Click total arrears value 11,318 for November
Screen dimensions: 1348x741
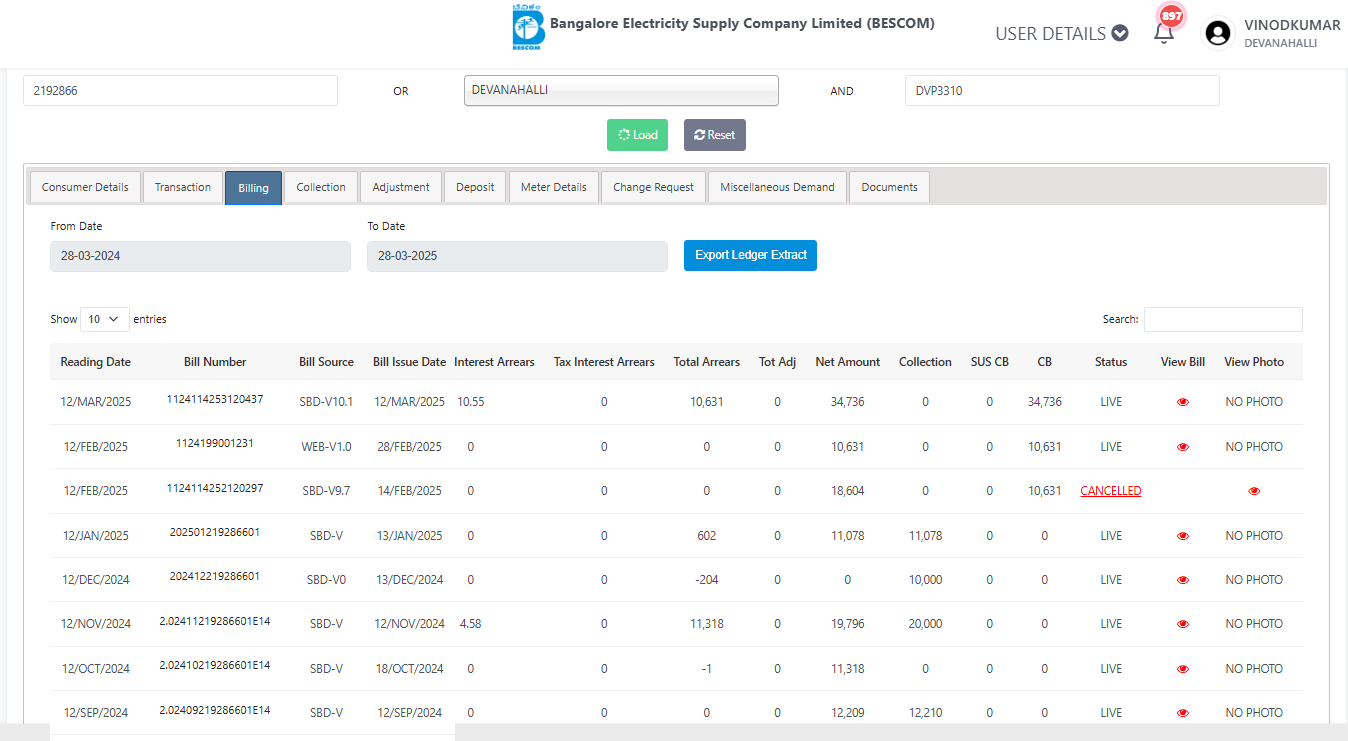click(707, 624)
